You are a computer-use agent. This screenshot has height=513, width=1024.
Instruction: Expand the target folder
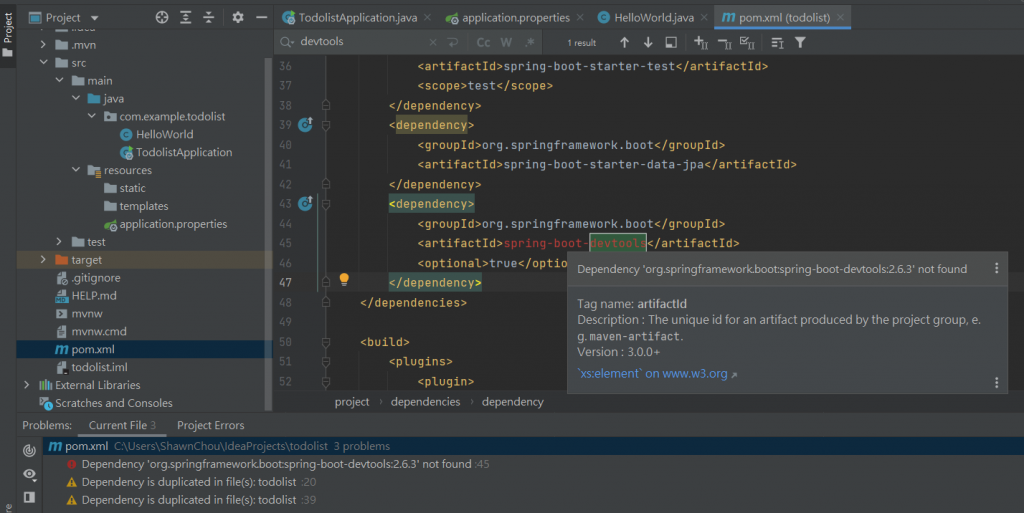pos(43,259)
